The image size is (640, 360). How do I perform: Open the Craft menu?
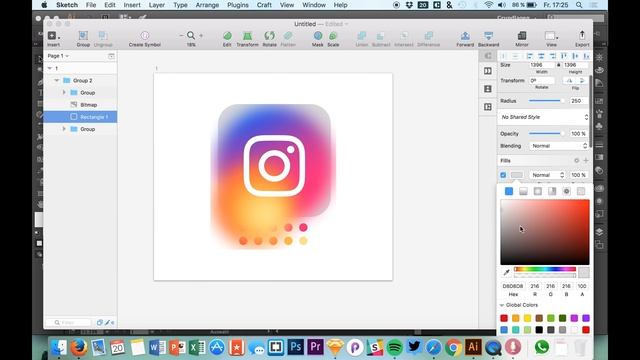(264, 5)
